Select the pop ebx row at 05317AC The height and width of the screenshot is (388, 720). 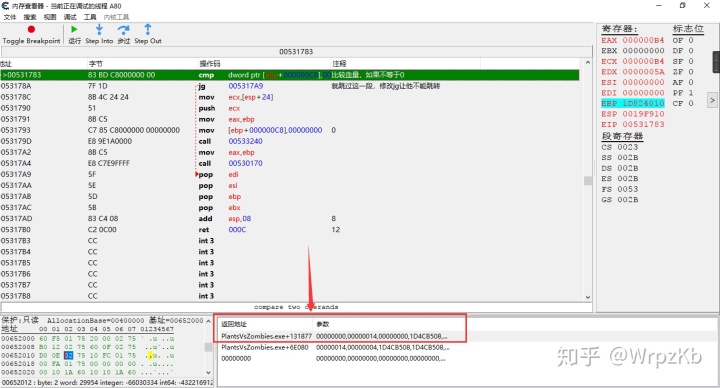click(x=290, y=208)
